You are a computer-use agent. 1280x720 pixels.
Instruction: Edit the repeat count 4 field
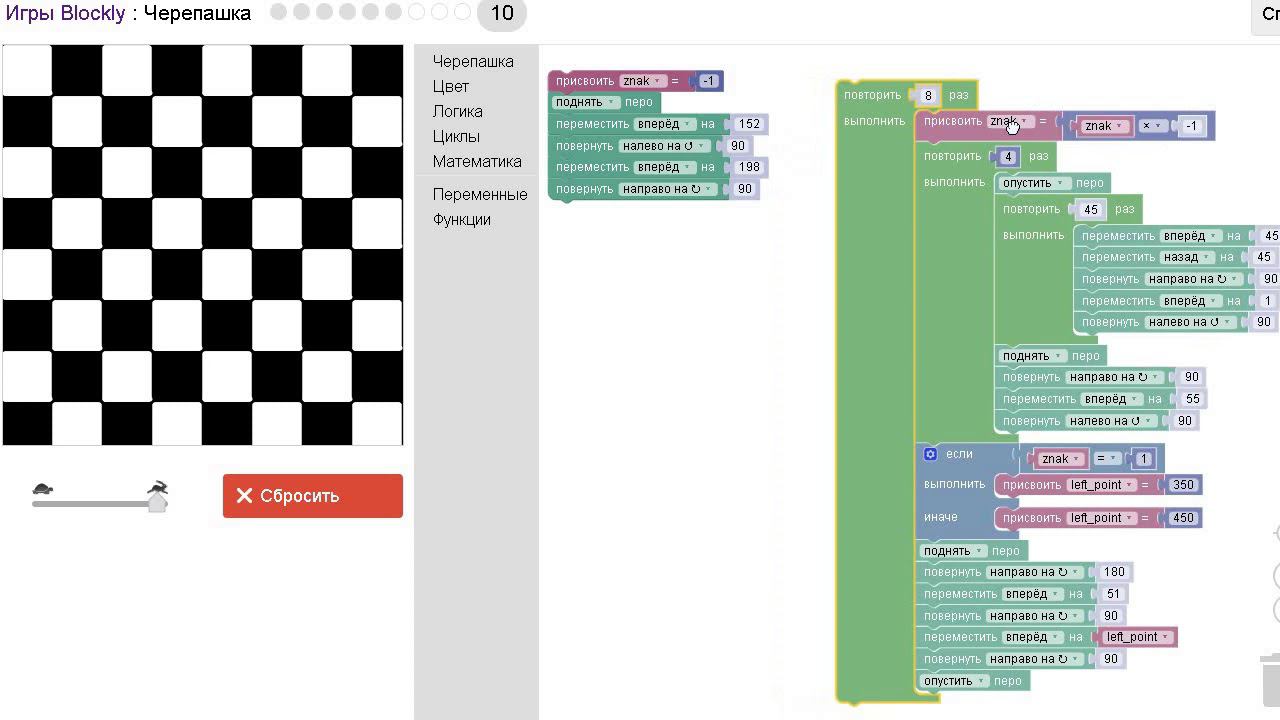click(x=1008, y=157)
